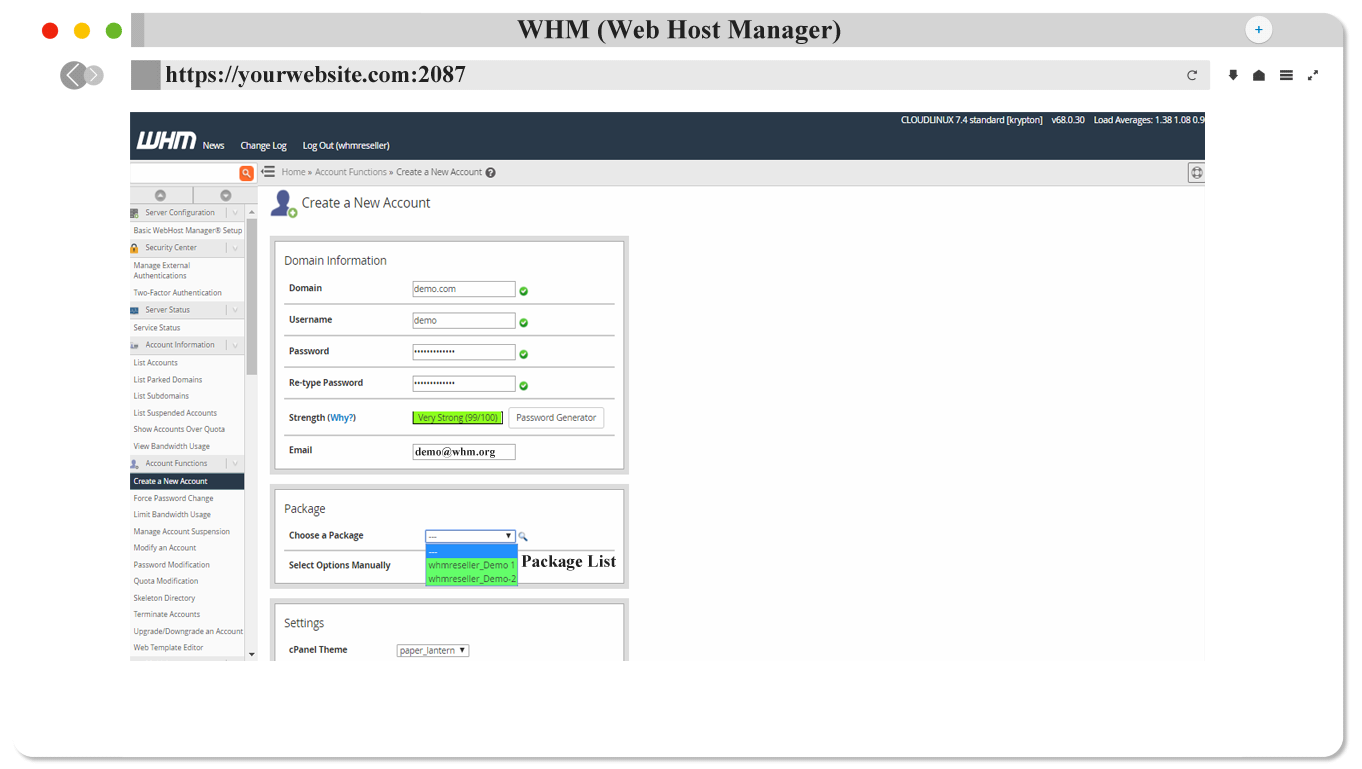
Task: Click the green check beside Password field
Action: [523, 354]
